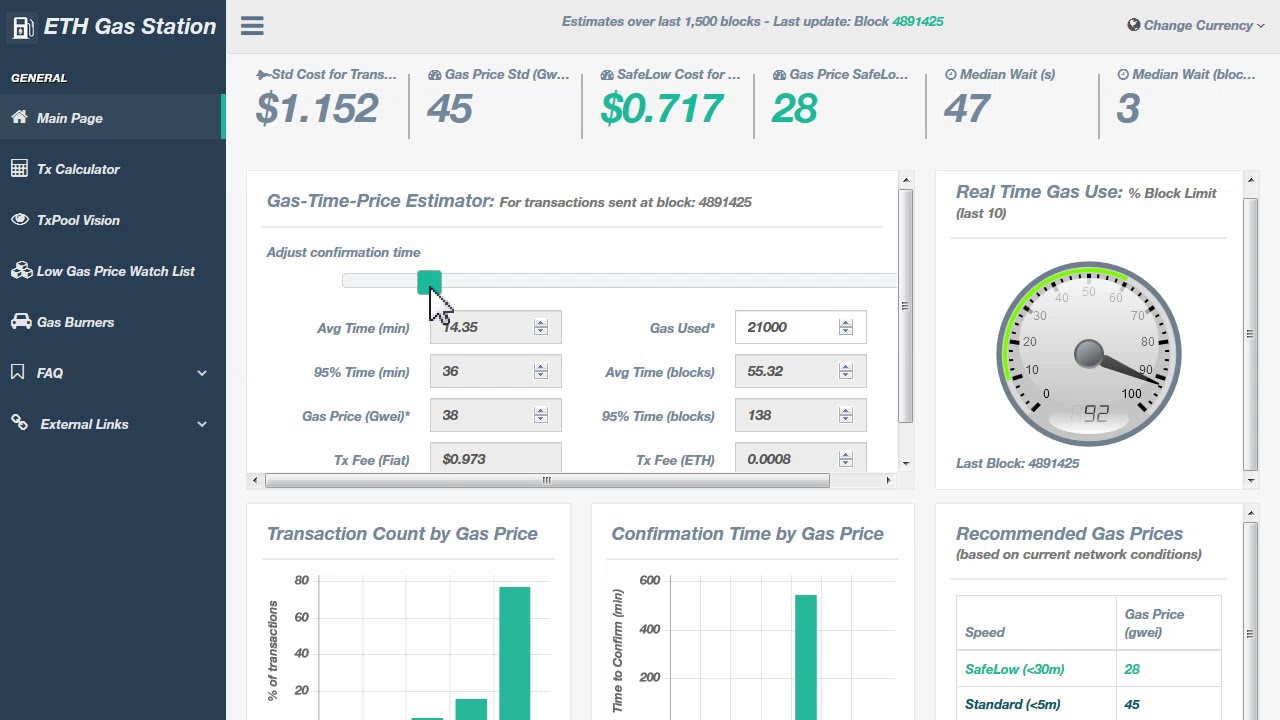Open Low Gas Price Watch List
This screenshot has height=720, width=1280.
[x=113, y=270]
